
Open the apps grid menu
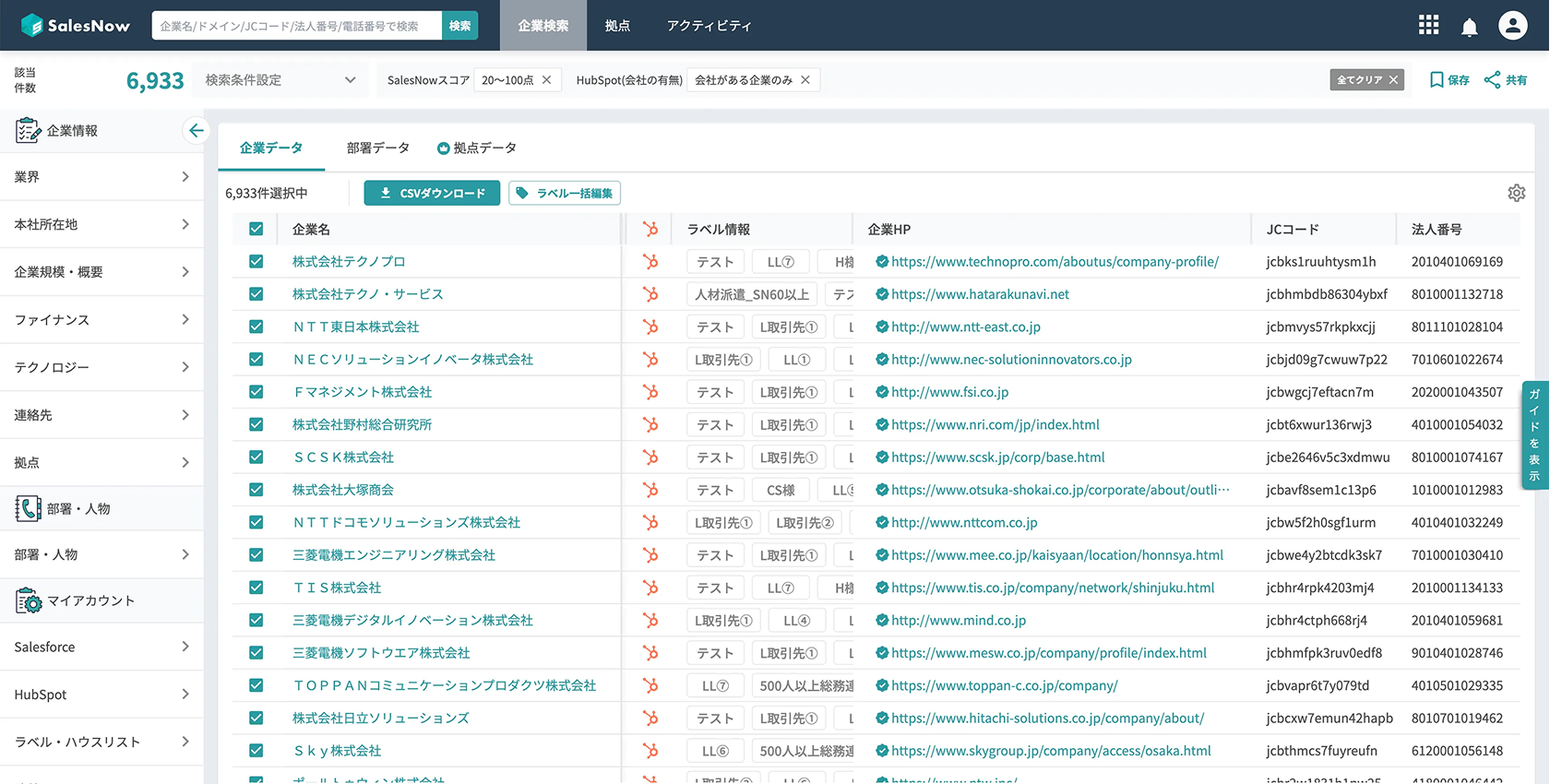[x=1428, y=25]
